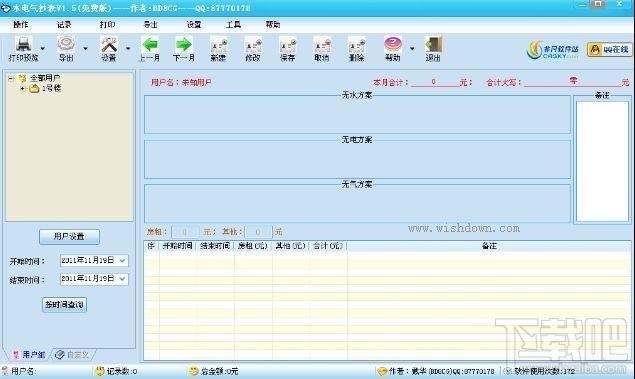Click the Delete (删除) toolbar icon

[x=357, y=49]
